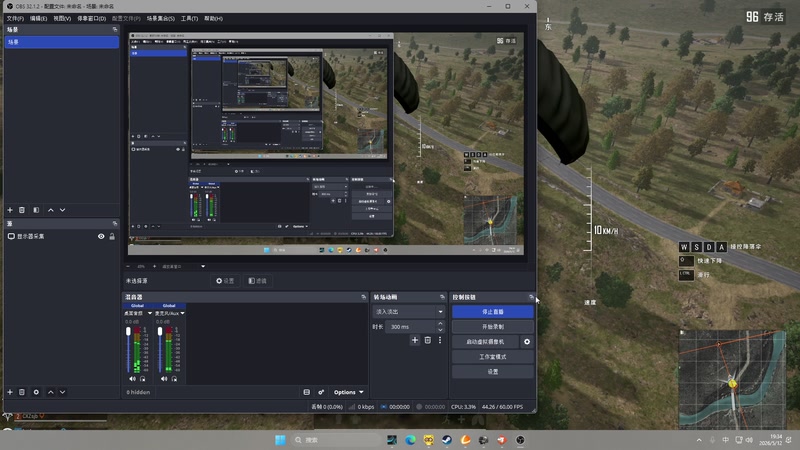Open source properties gear in sources toolbar
Viewport: 800px width, 450px height.
tap(36, 392)
